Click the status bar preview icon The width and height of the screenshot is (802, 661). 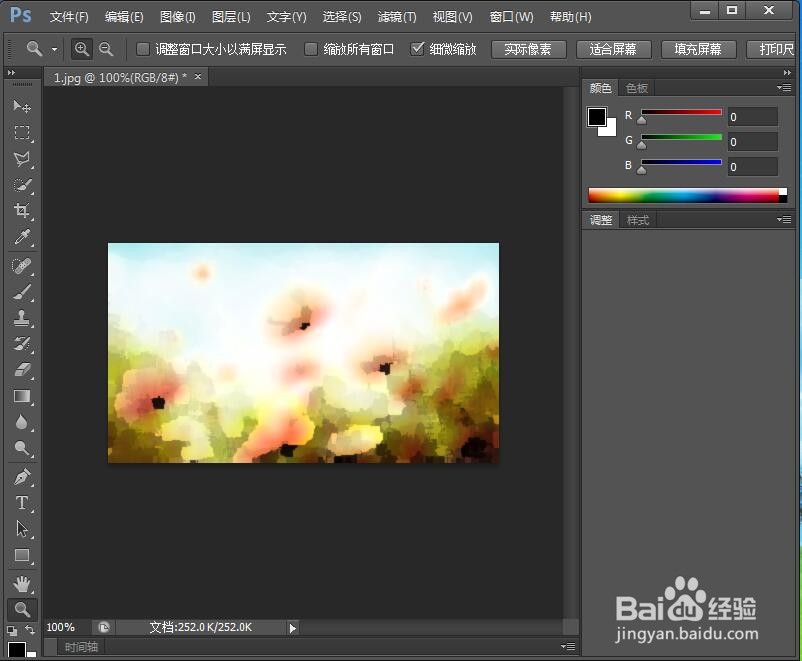104,627
